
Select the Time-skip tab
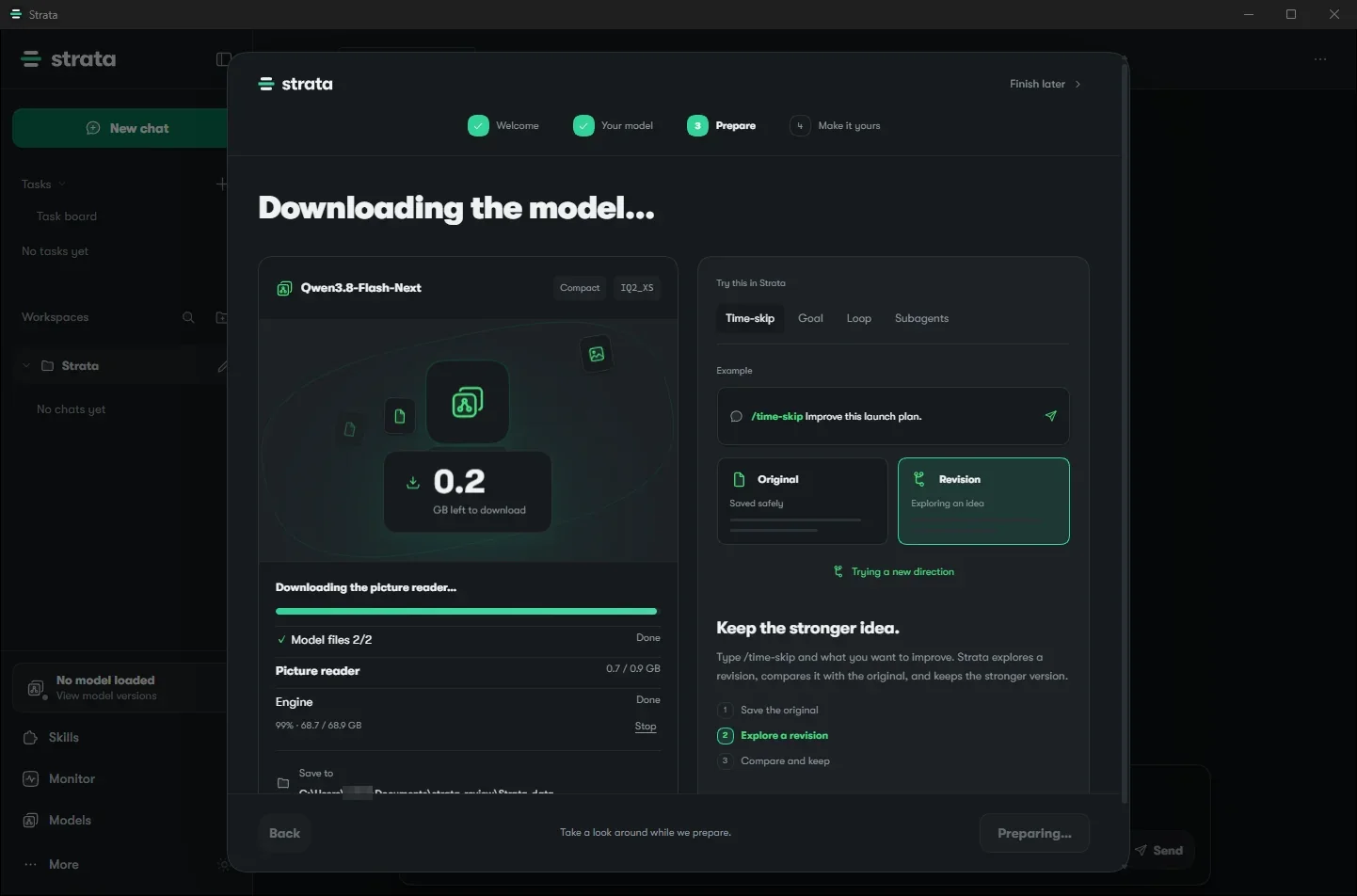point(750,318)
